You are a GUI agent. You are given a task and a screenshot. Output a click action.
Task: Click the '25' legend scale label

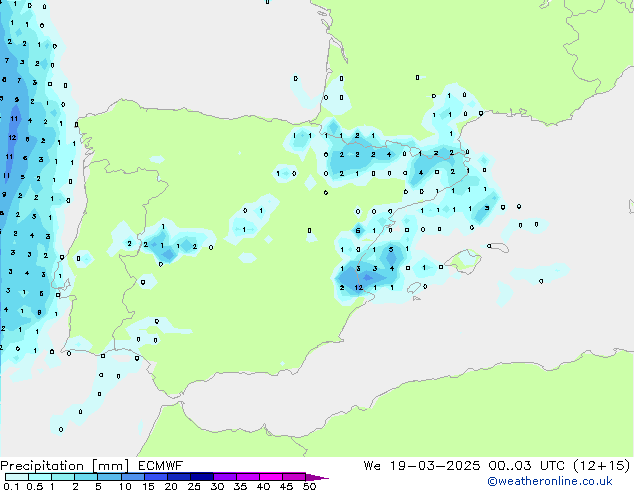tap(194, 486)
